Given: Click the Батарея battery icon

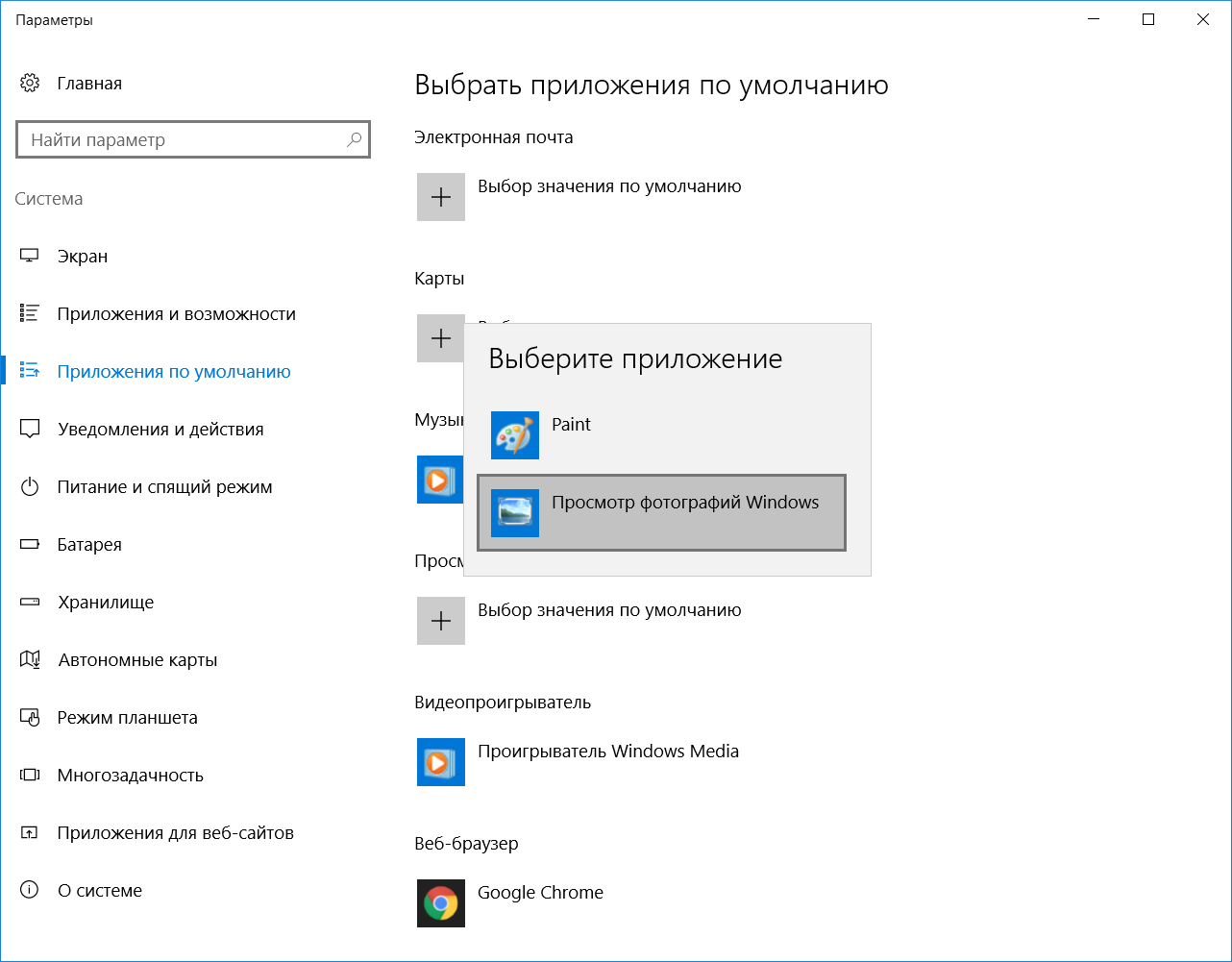Looking at the screenshot, I should coord(30,545).
